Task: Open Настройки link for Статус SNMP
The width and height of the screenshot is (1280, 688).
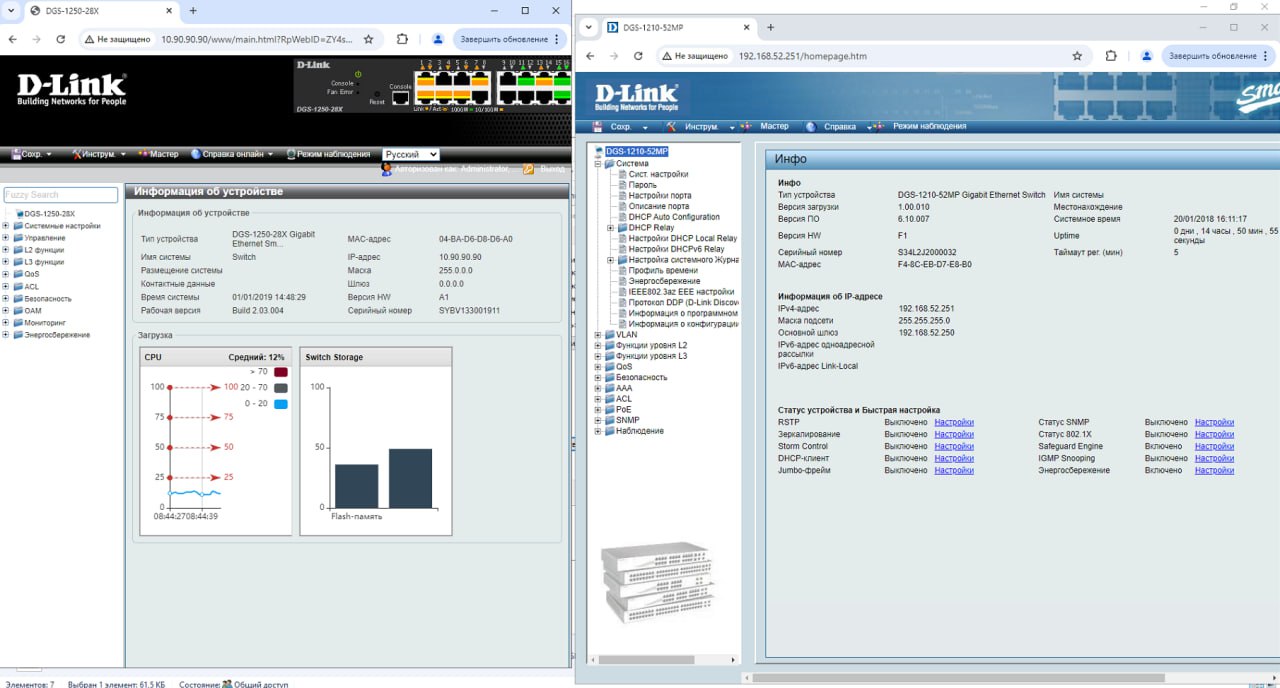Action: 1214,423
